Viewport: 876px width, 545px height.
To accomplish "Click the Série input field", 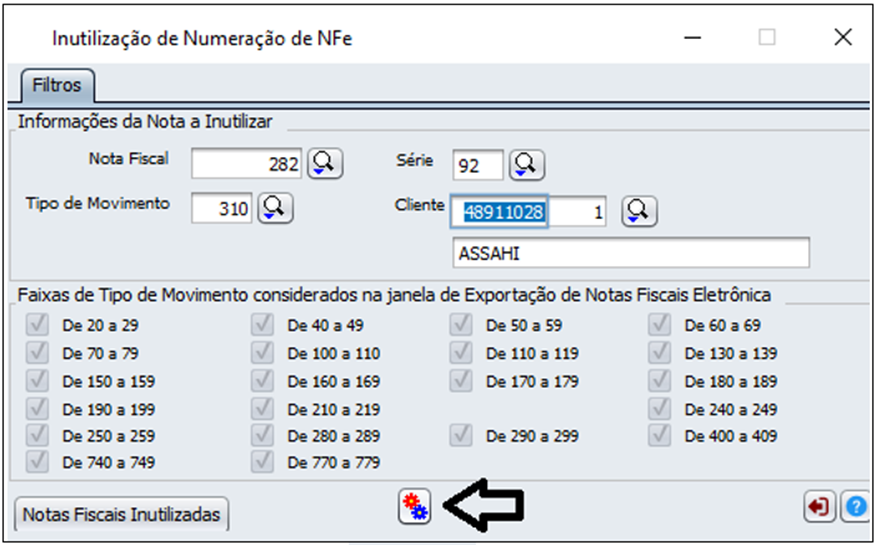I will [x=478, y=164].
